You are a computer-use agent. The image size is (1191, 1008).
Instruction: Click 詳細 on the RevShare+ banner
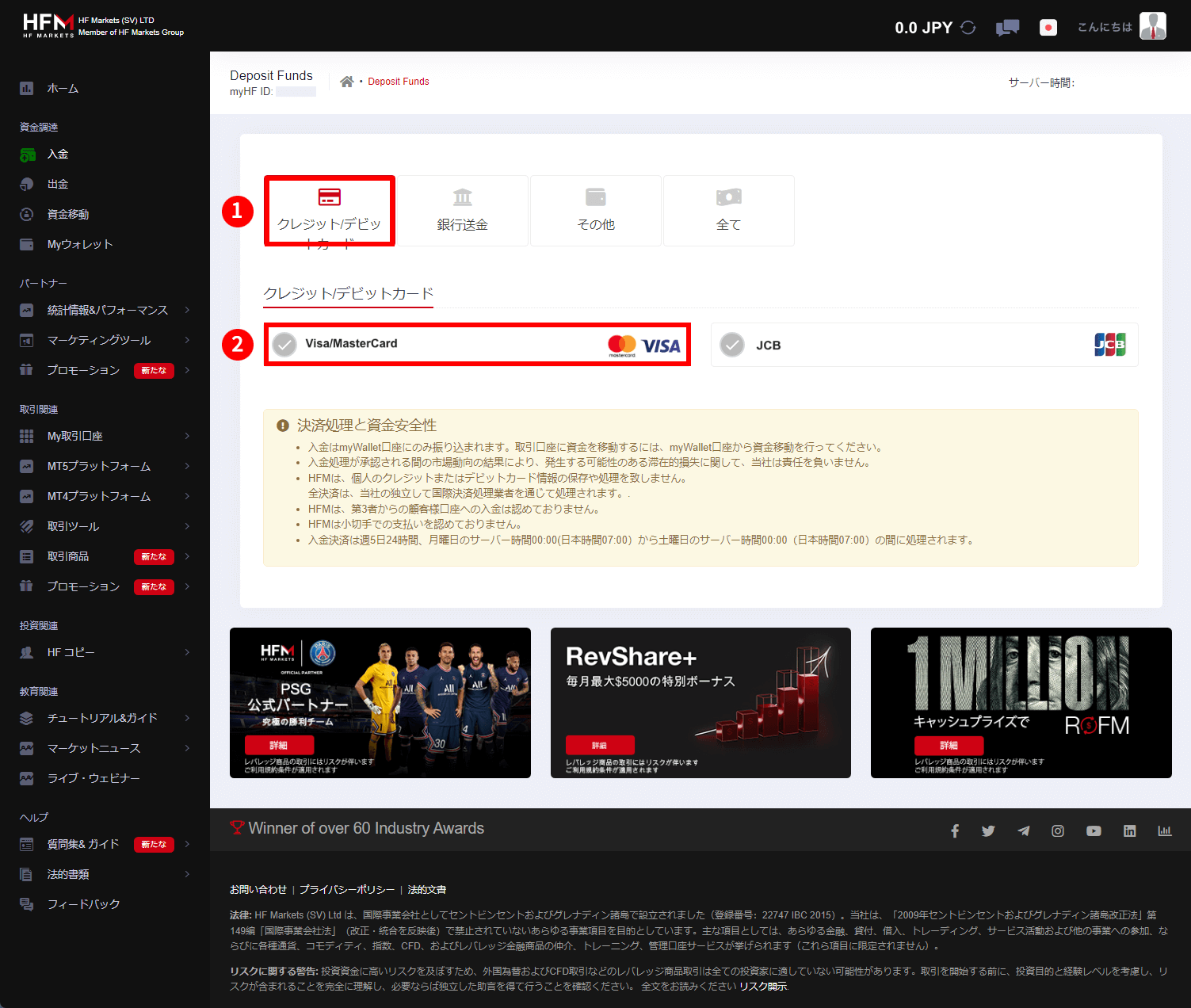point(600,745)
